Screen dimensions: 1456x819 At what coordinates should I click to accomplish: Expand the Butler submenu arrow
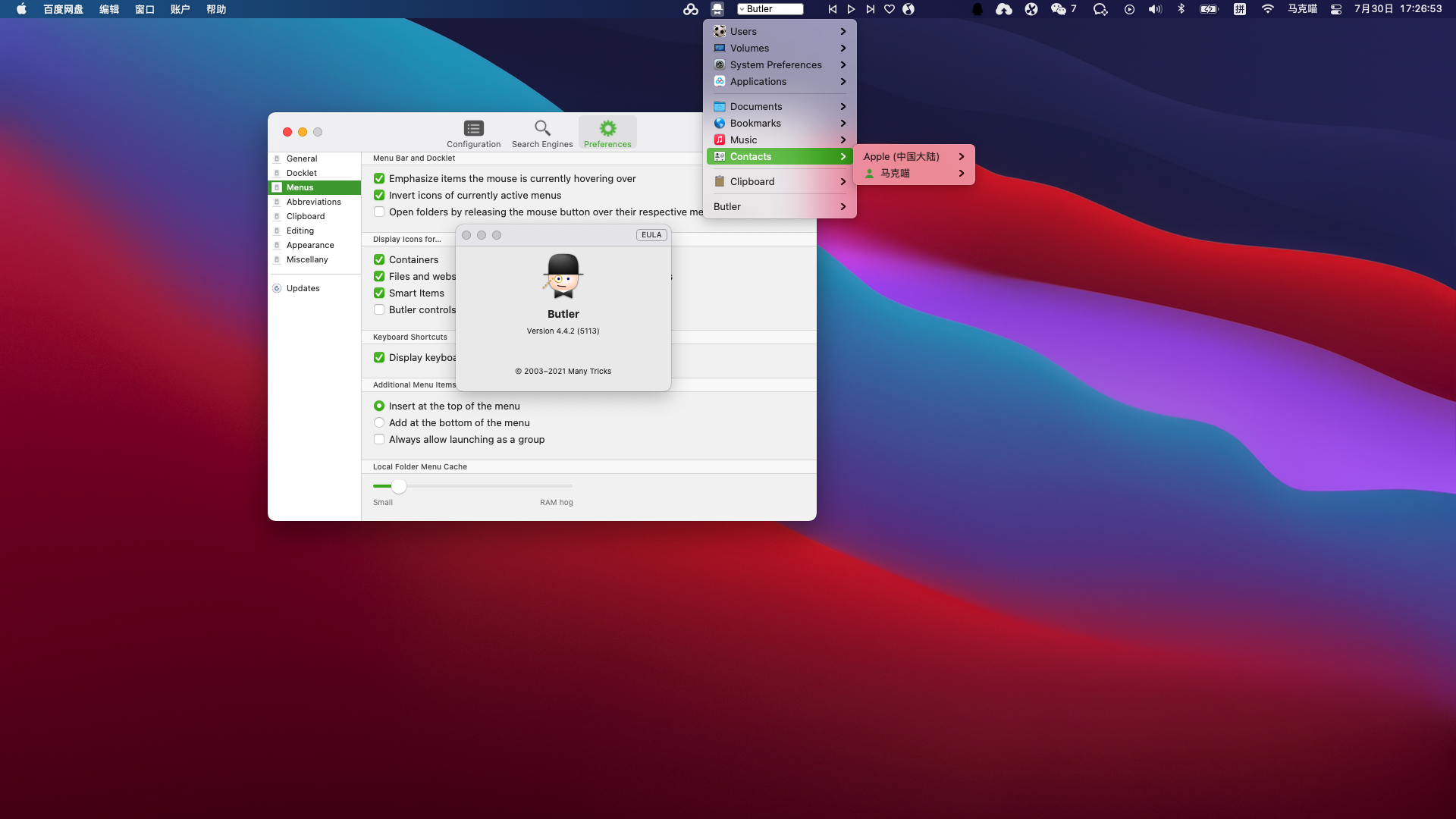pyautogui.click(x=843, y=206)
